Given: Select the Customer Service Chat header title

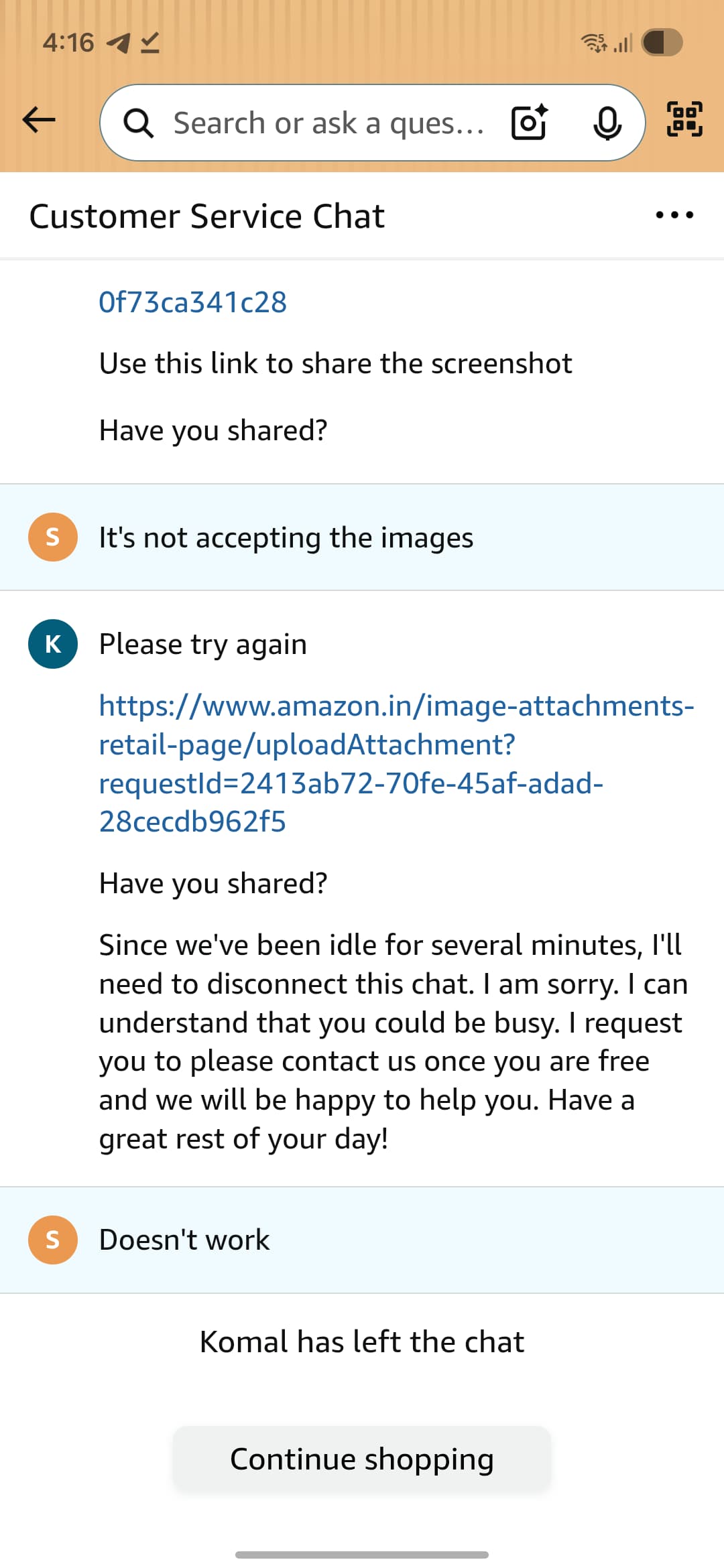Looking at the screenshot, I should 206,215.
